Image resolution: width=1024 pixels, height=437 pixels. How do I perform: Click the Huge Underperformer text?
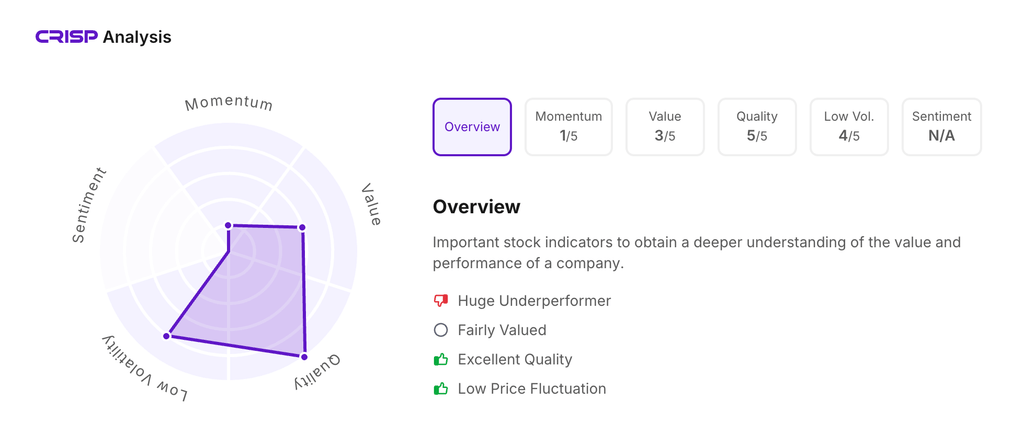point(534,301)
